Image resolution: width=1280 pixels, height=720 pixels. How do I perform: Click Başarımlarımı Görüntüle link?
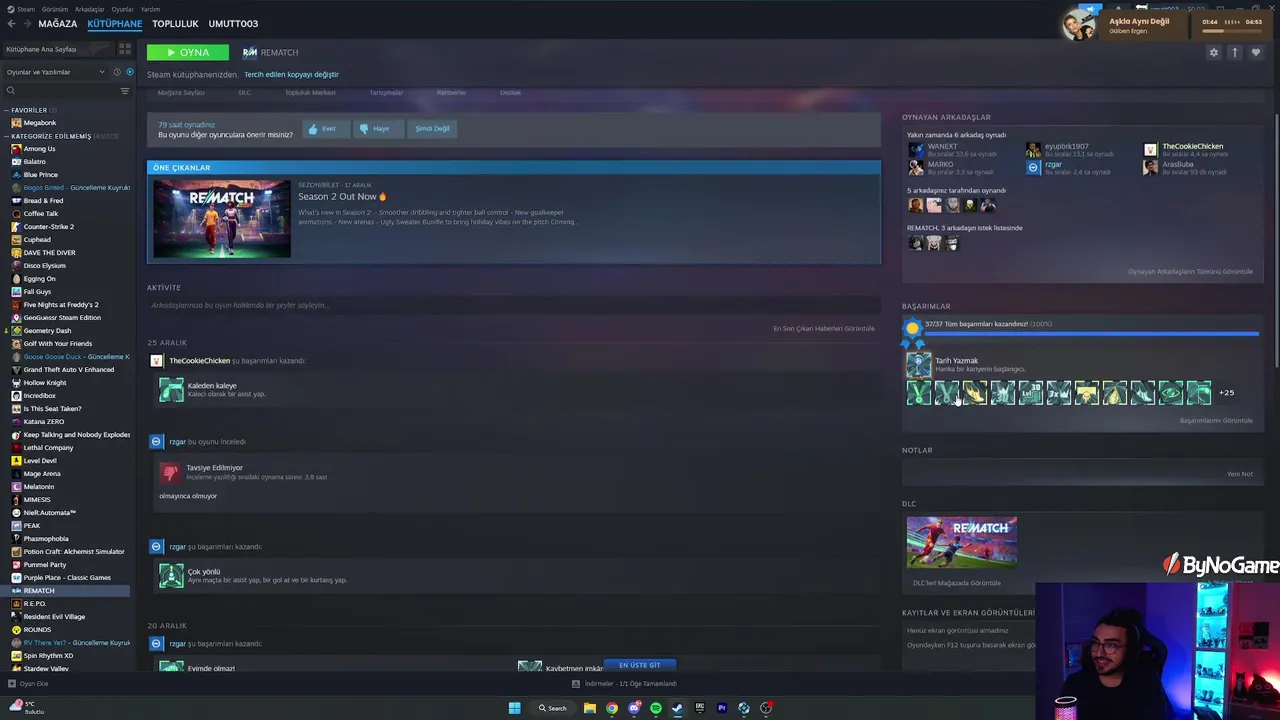tap(1216, 420)
